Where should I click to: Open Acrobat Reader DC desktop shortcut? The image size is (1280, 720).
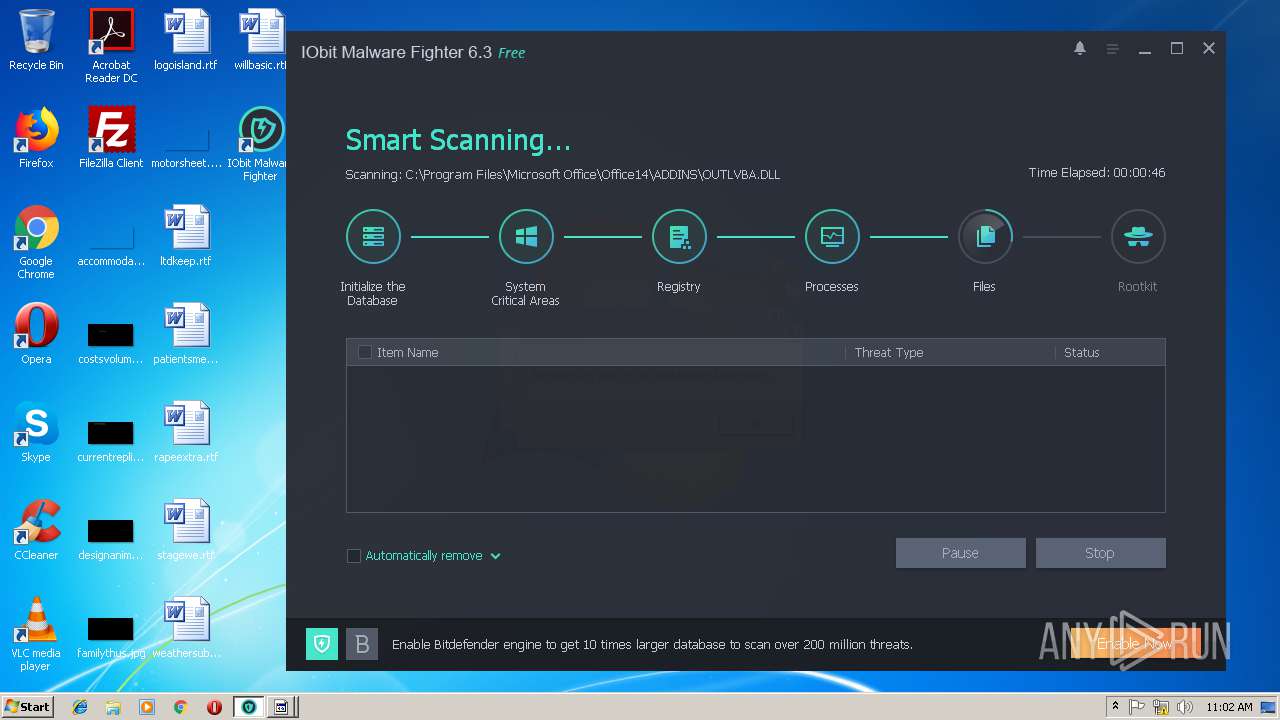click(x=111, y=46)
